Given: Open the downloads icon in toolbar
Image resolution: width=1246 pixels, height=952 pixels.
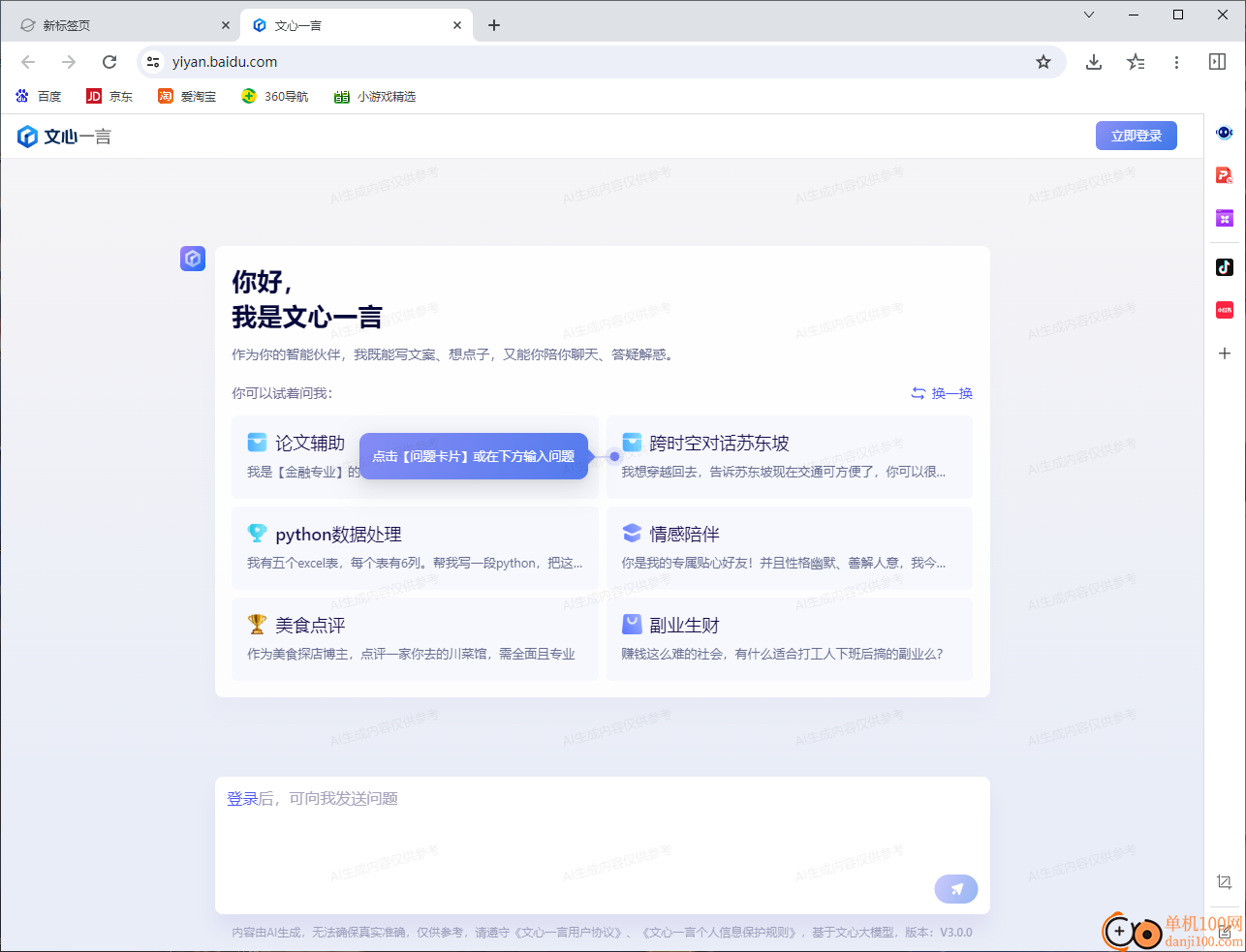Looking at the screenshot, I should (x=1094, y=62).
